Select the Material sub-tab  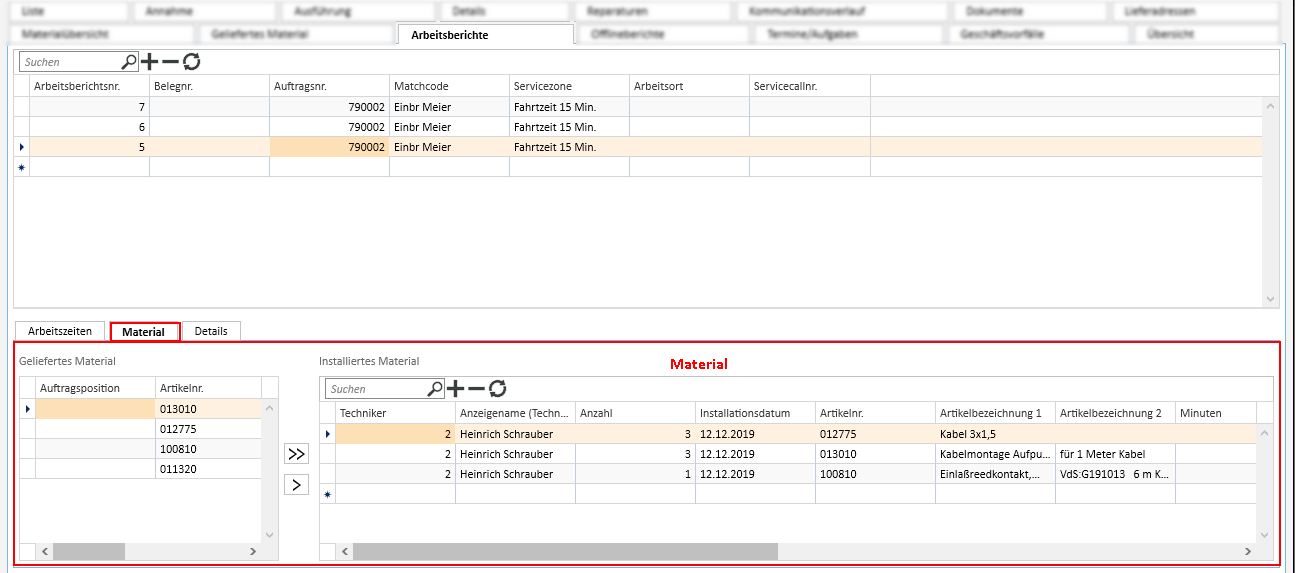tap(144, 332)
